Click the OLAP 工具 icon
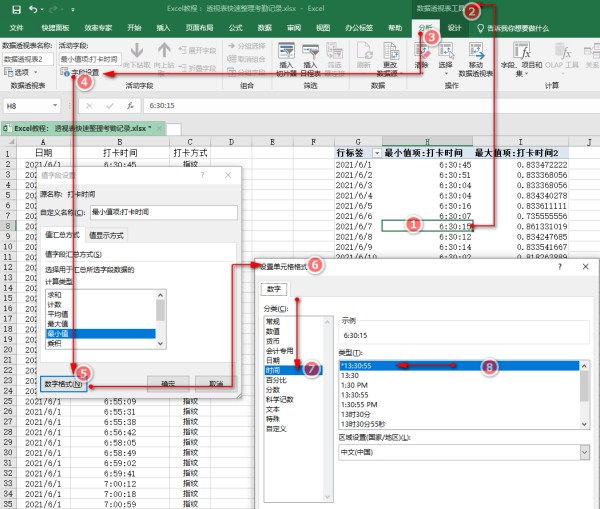This screenshot has width=600, height=509. pyautogui.click(x=562, y=51)
